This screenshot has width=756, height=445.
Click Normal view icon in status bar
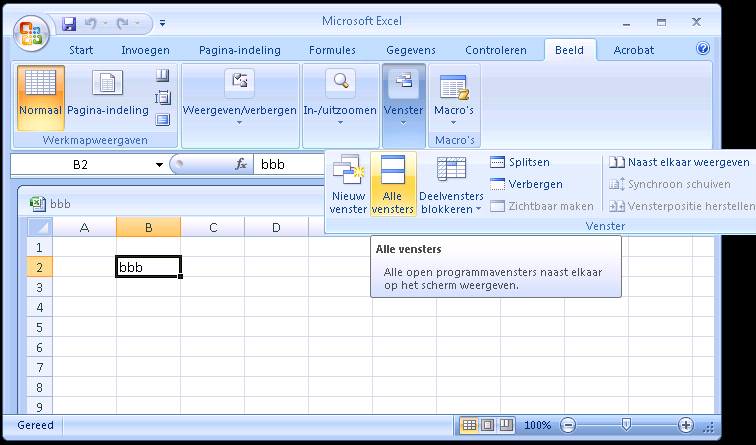point(469,425)
